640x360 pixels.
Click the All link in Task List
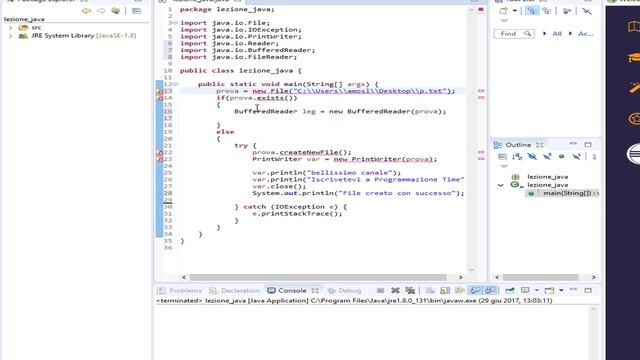pos(557,34)
